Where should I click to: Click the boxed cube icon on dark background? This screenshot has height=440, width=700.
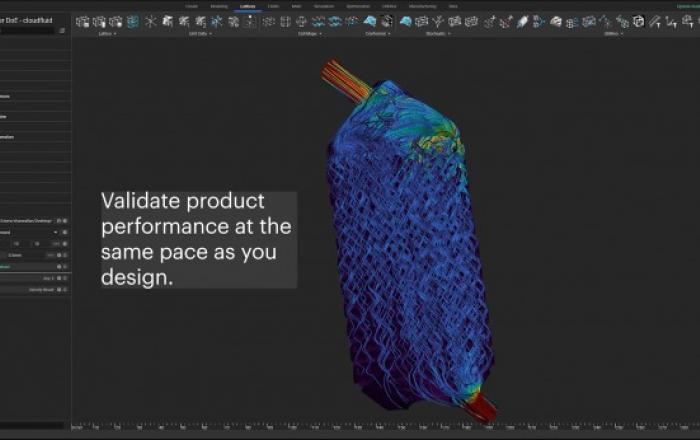639,21
